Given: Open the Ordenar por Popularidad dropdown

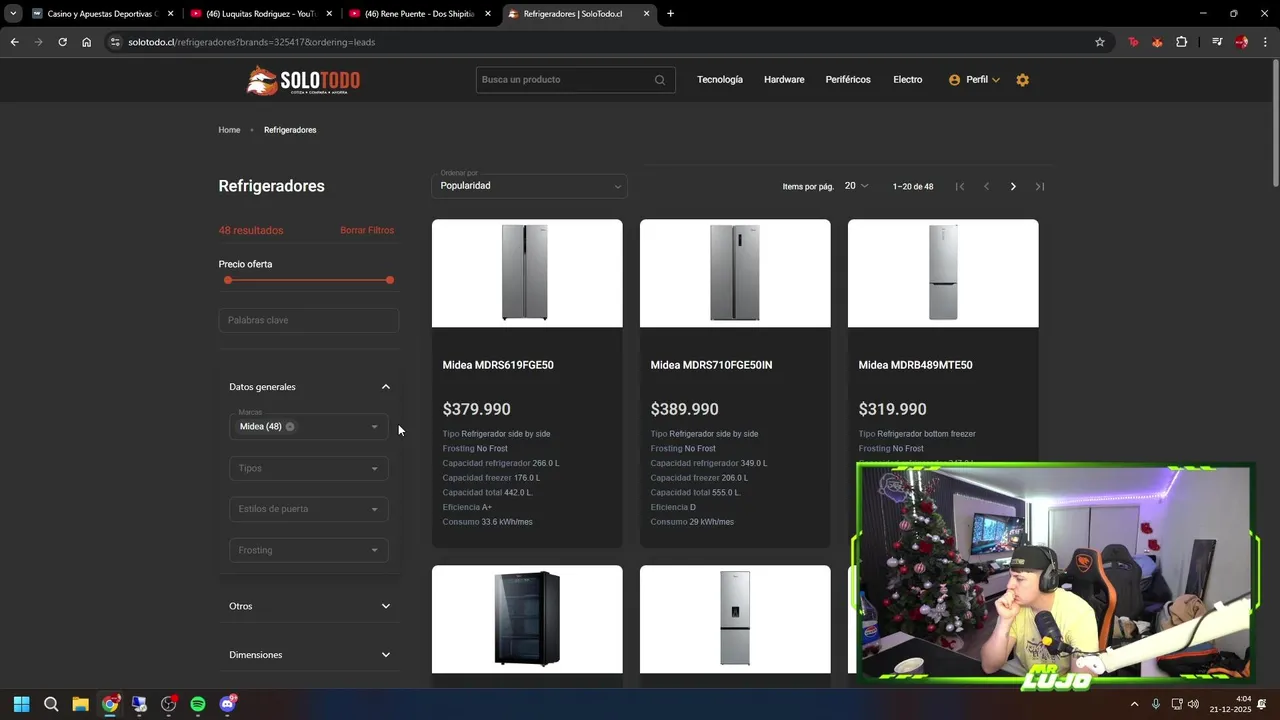Looking at the screenshot, I should [529, 185].
